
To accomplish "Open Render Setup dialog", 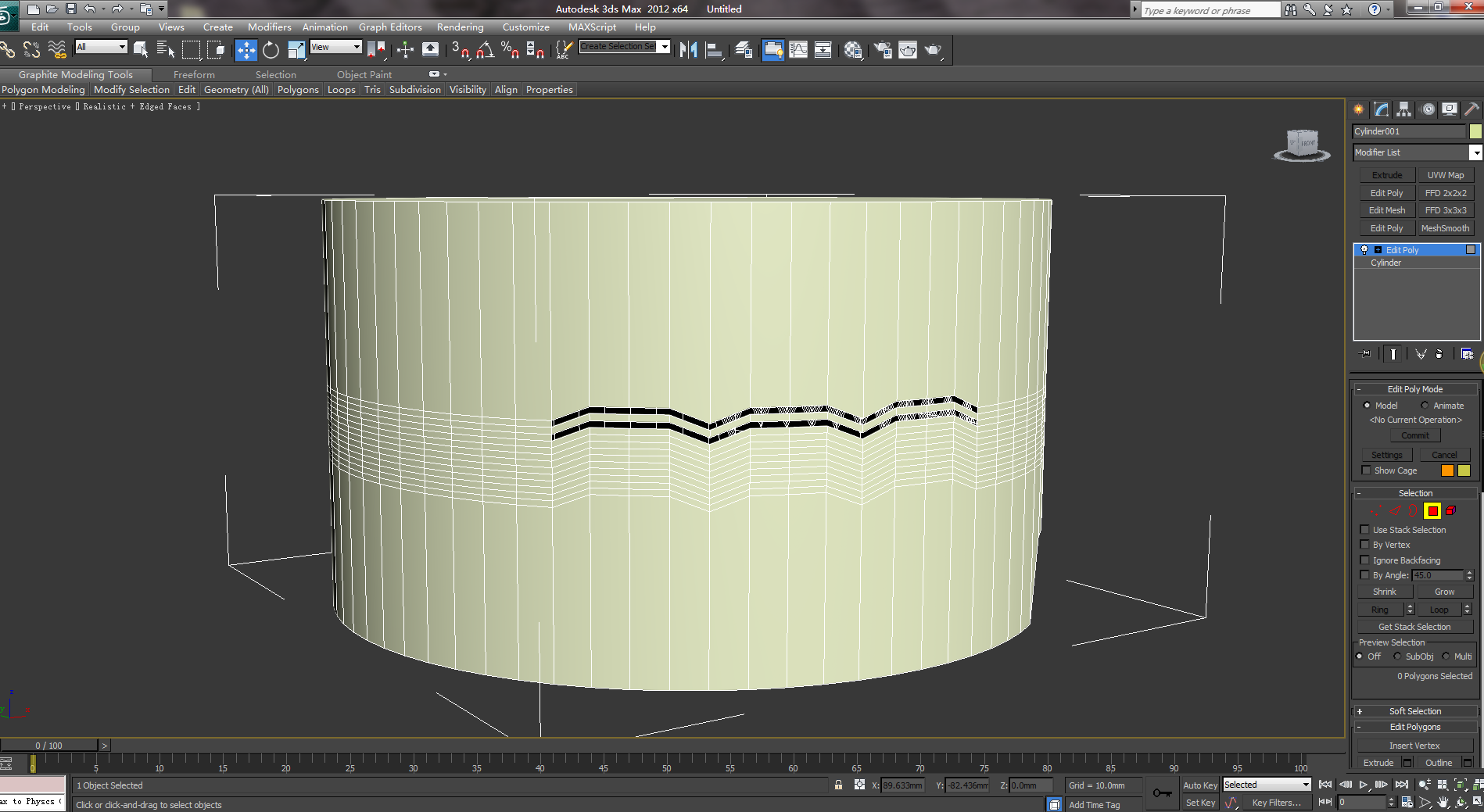I will pyautogui.click(x=883, y=50).
